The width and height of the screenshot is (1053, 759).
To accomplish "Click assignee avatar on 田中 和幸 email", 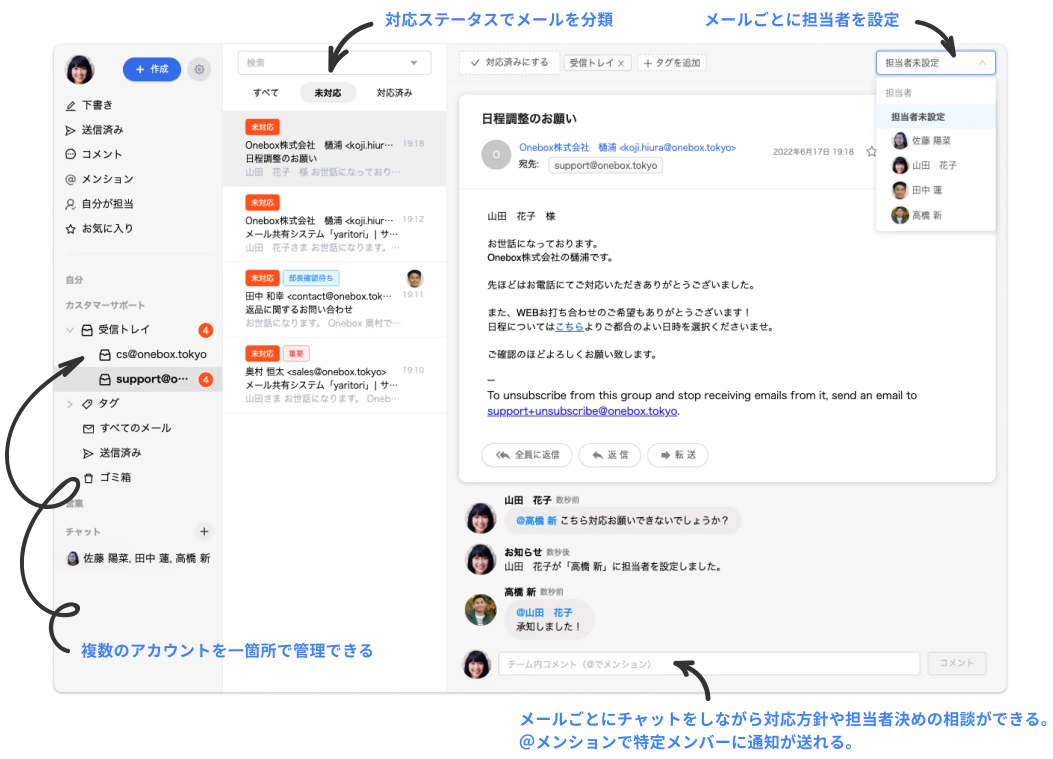I will (x=414, y=277).
